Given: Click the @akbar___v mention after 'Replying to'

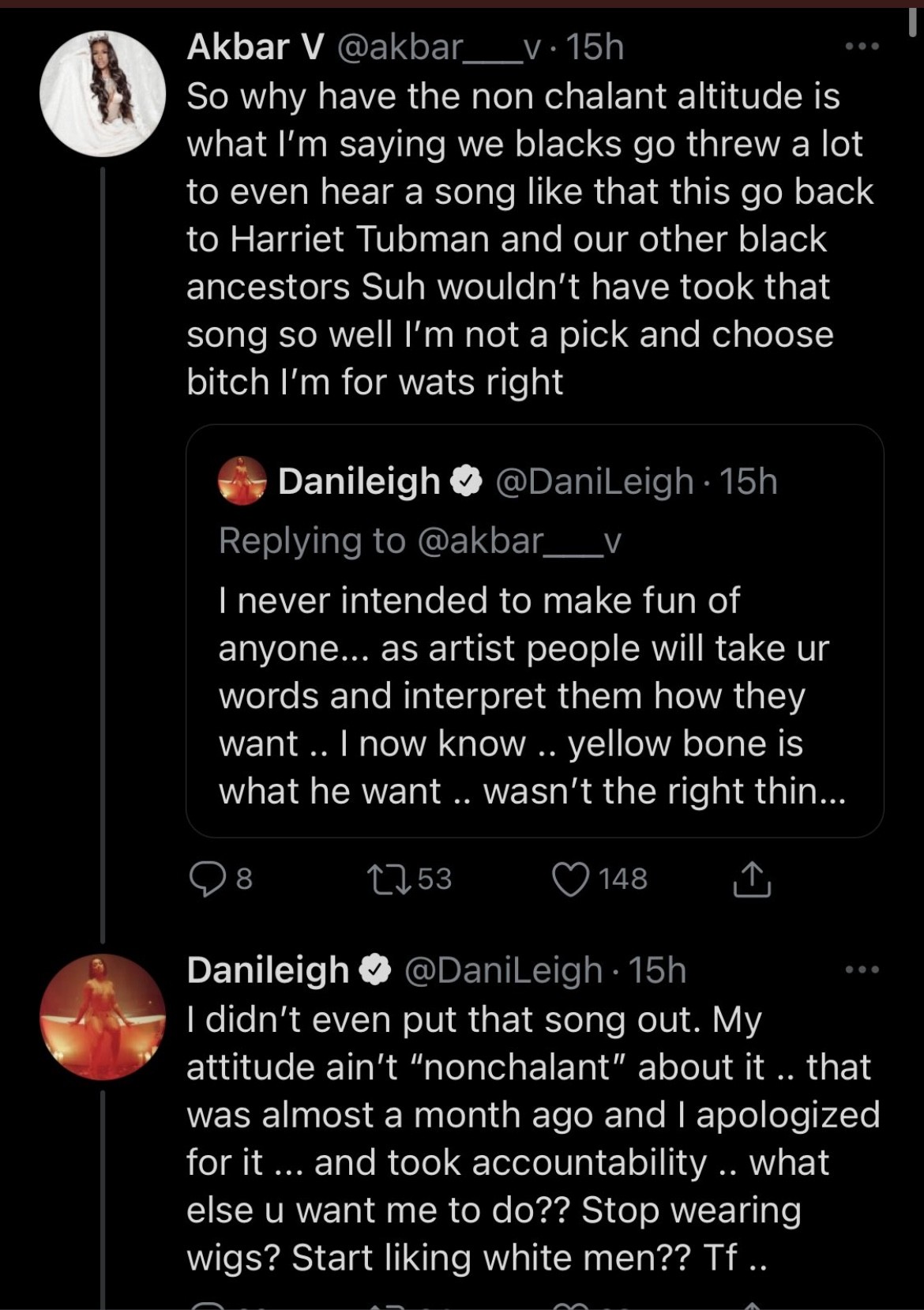Looking at the screenshot, I should coord(519,541).
